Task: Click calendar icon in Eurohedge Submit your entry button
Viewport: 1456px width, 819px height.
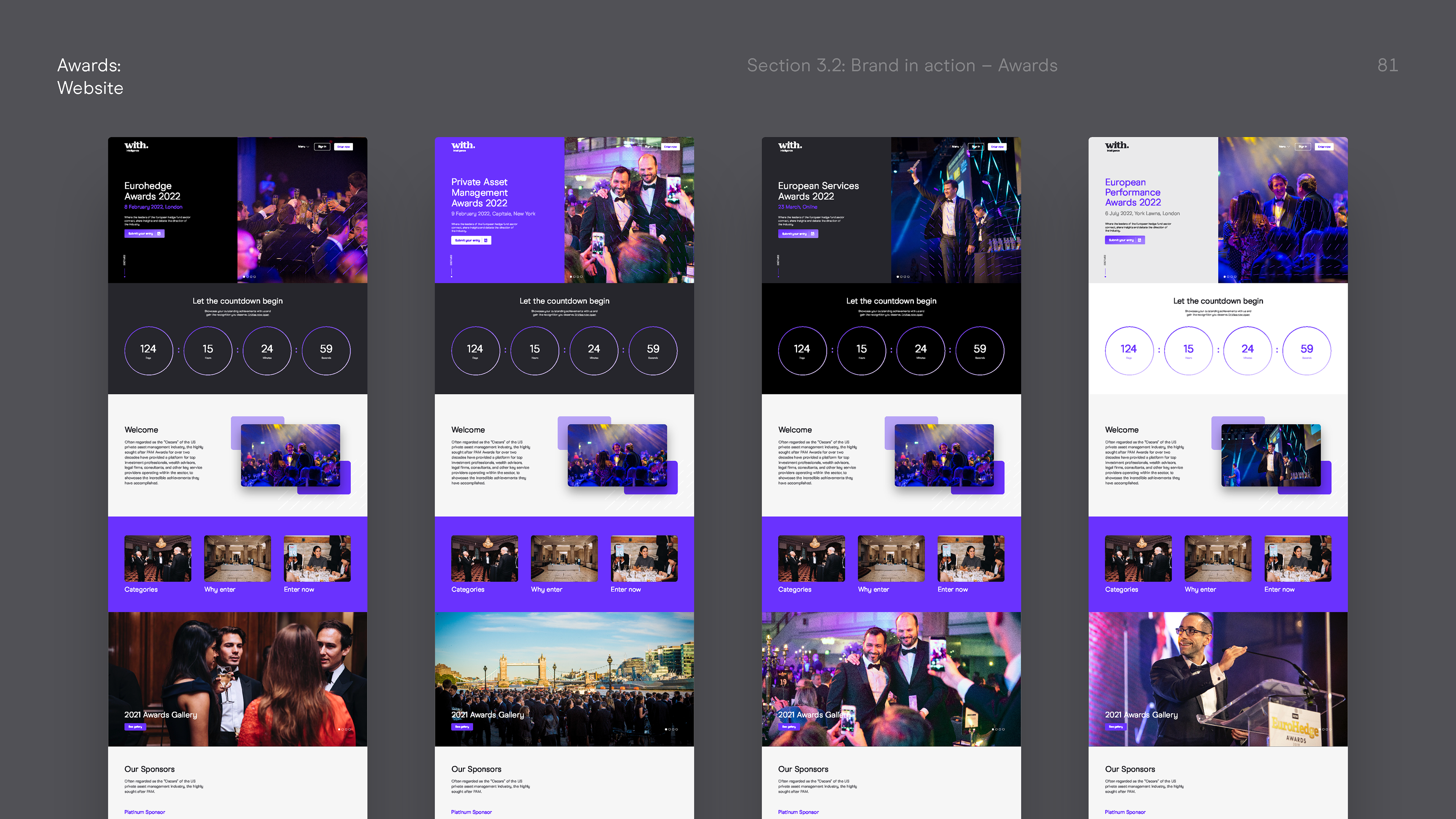Action: coord(159,234)
